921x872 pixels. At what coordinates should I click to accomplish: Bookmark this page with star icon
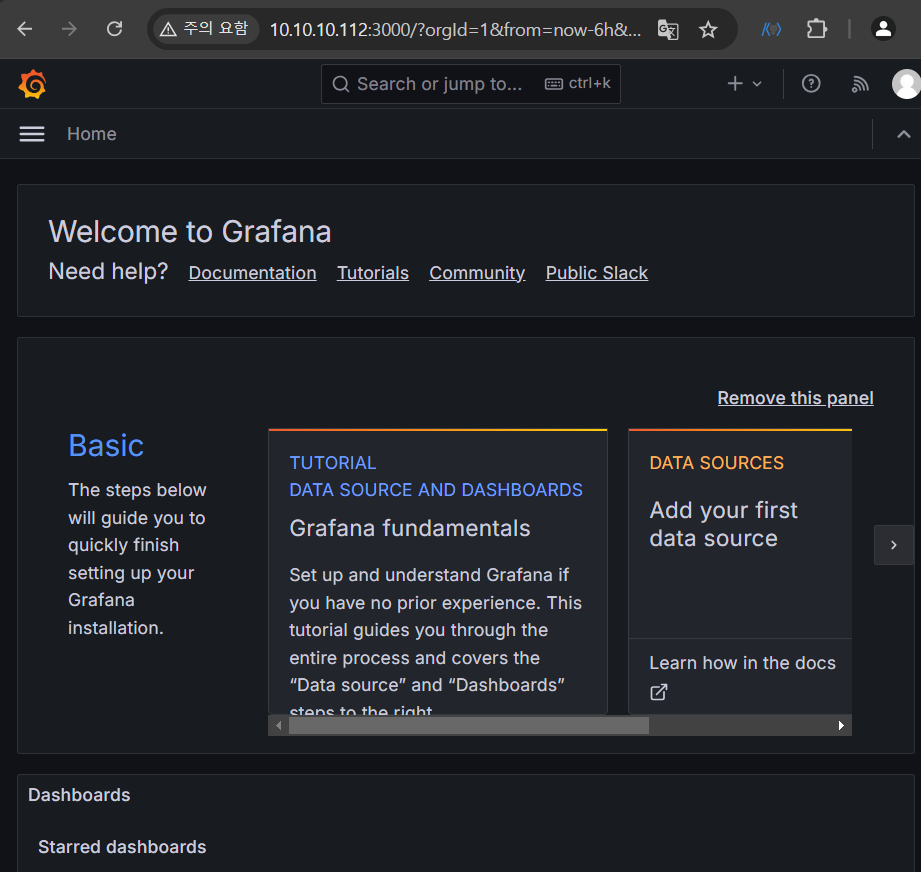(708, 29)
